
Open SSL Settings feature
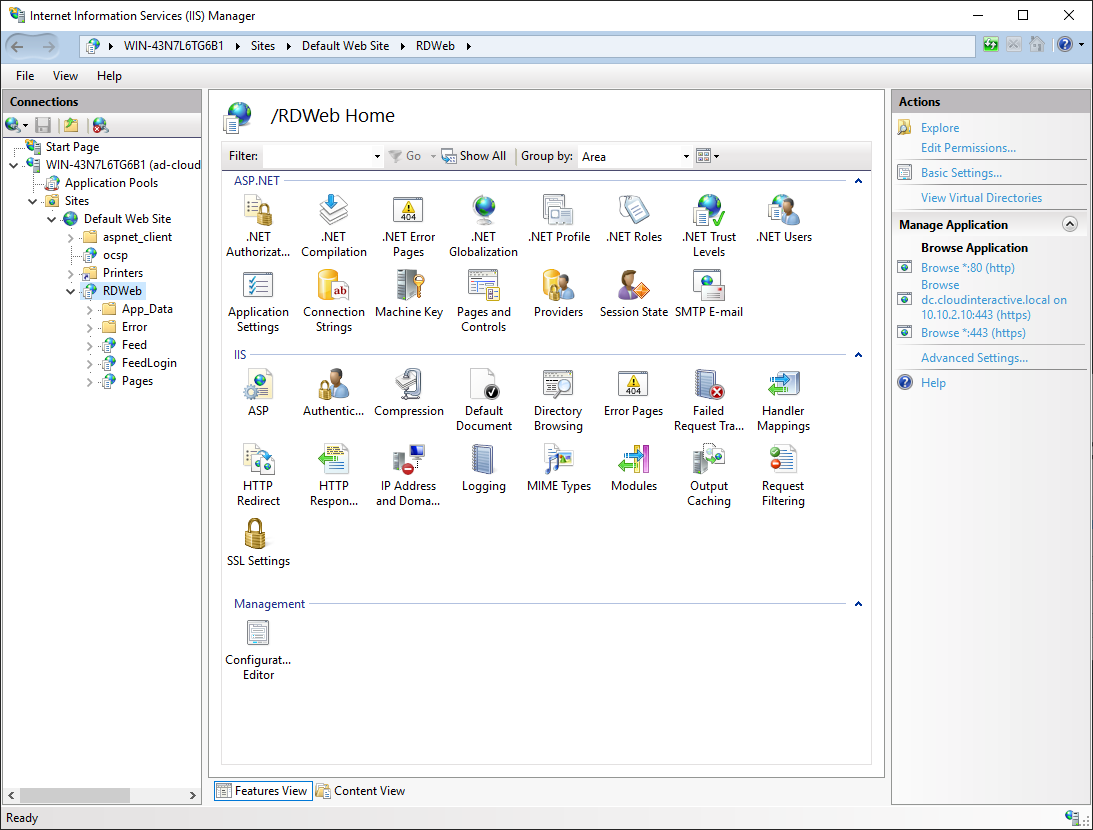[258, 543]
